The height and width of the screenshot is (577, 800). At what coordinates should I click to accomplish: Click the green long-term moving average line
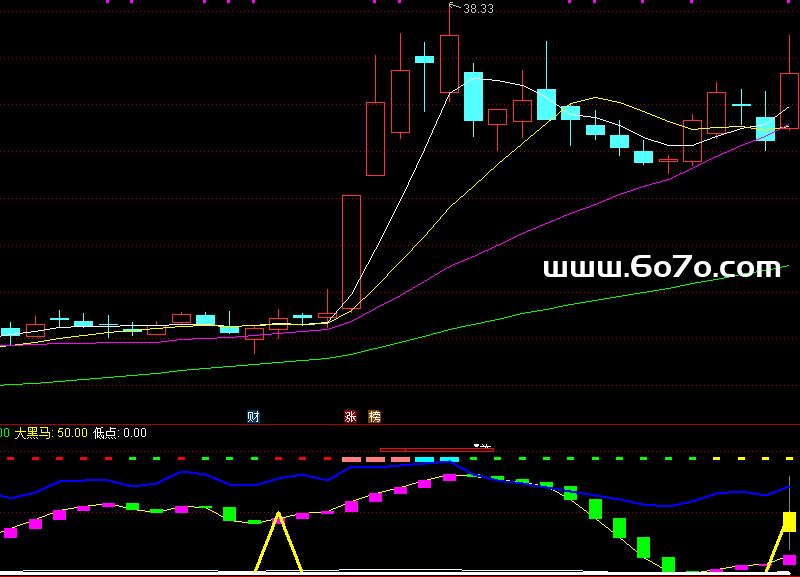(x=400, y=340)
